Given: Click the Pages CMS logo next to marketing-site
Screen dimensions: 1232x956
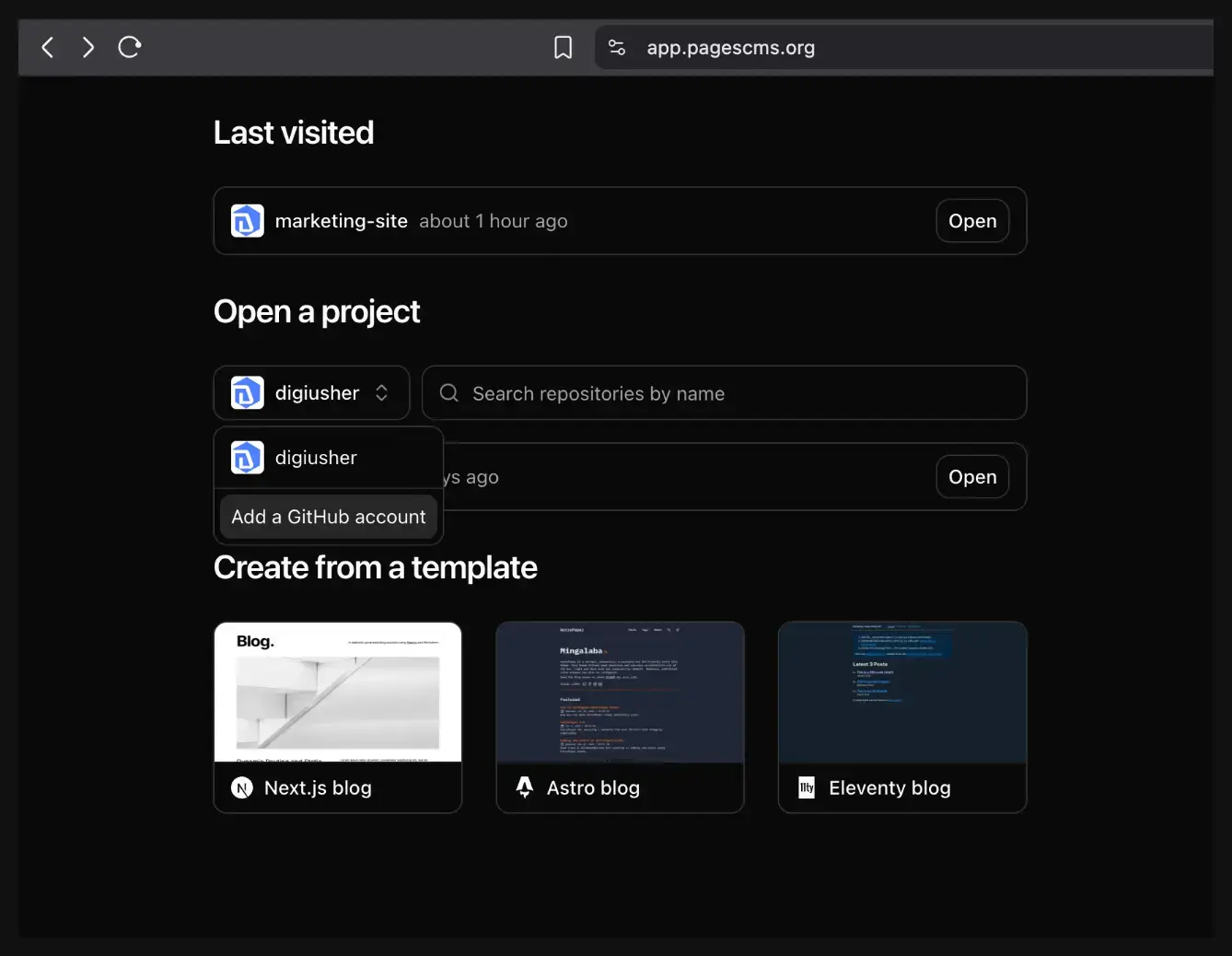Looking at the screenshot, I should click(x=247, y=220).
